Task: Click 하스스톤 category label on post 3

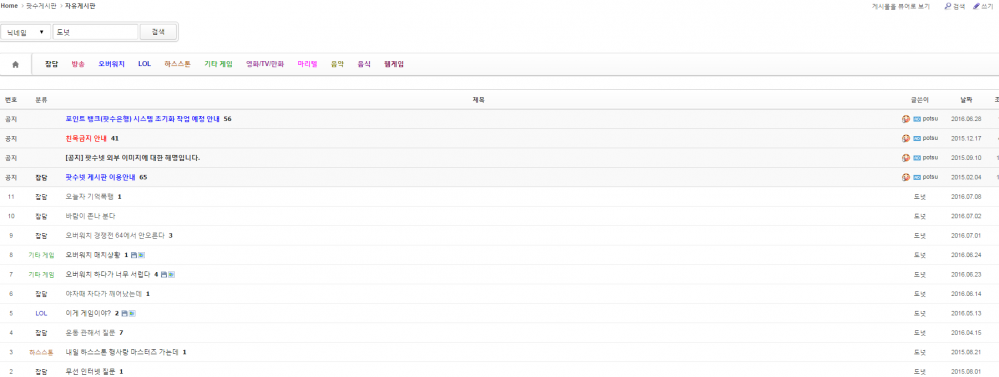Action: click(x=41, y=352)
